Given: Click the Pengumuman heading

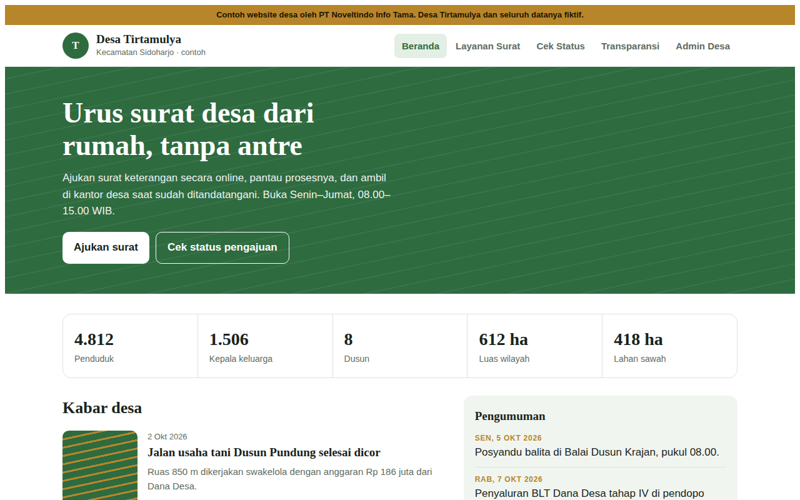Looking at the screenshot, I should coord(510,416).
